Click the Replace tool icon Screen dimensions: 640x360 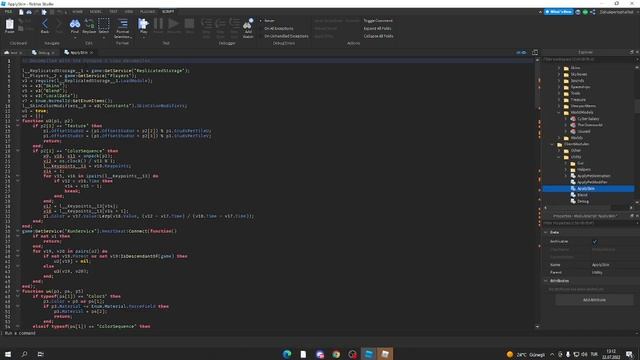(89, 25)
